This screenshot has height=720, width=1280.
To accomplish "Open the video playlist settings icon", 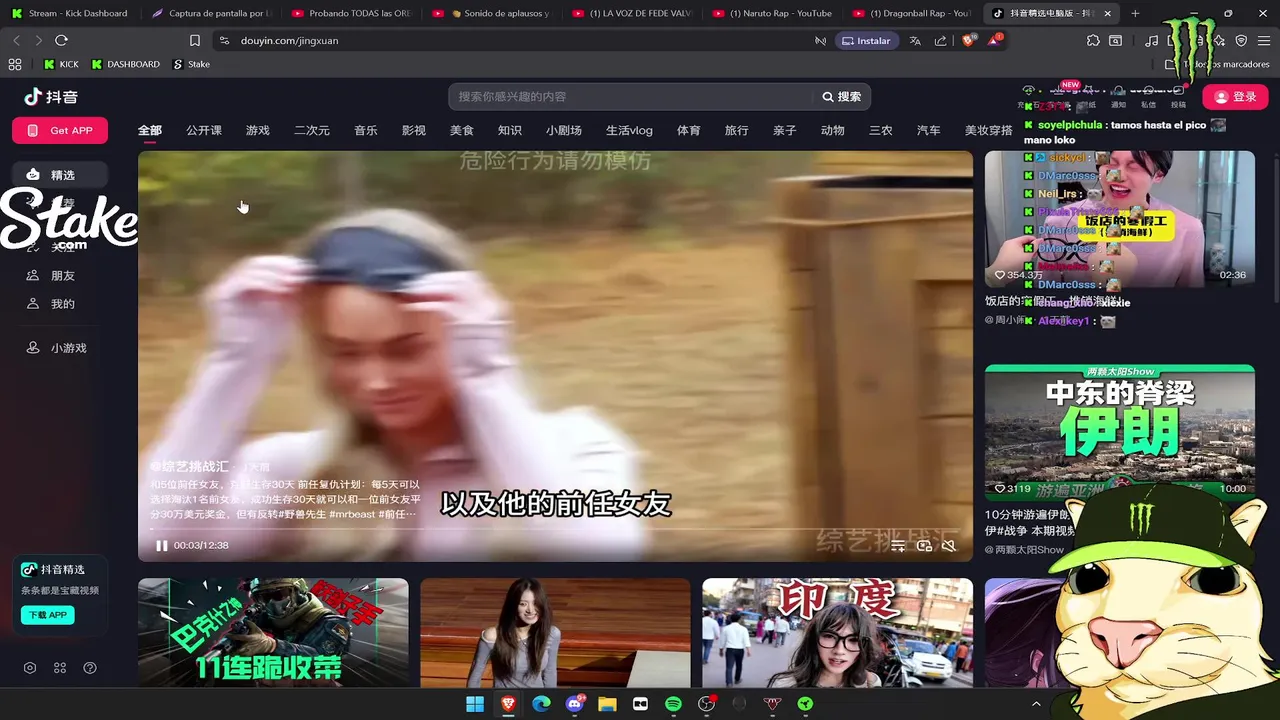I will click(x=898, y=545).
